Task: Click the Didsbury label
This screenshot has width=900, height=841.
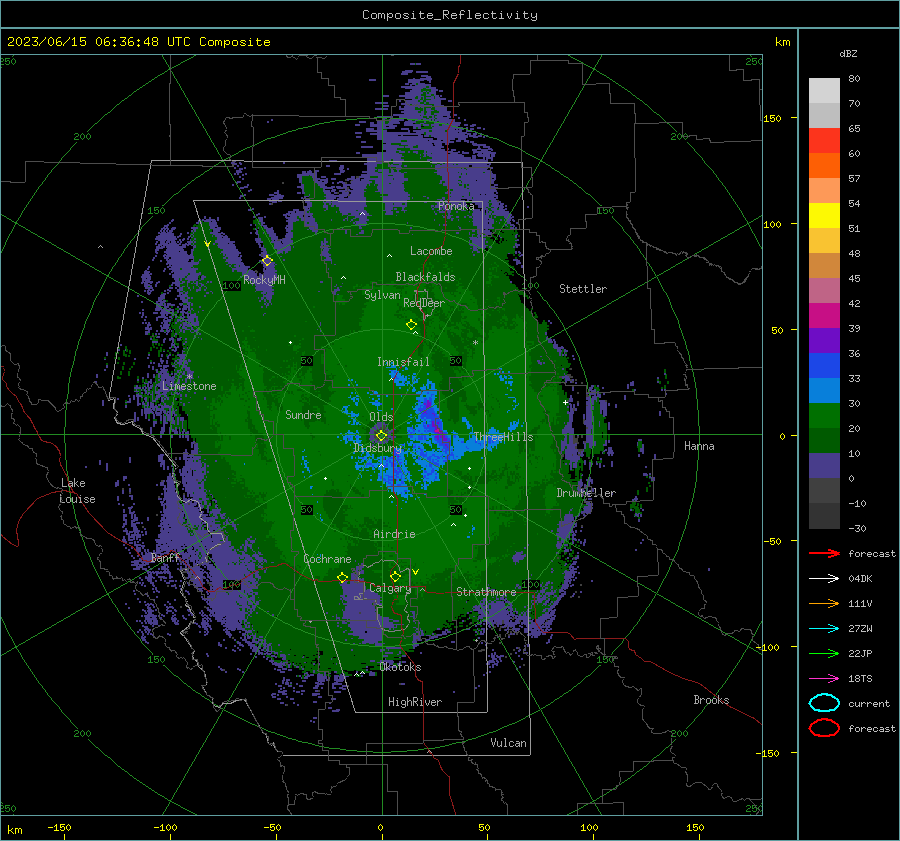Action: pyautogui.click(x=377, y=448)
